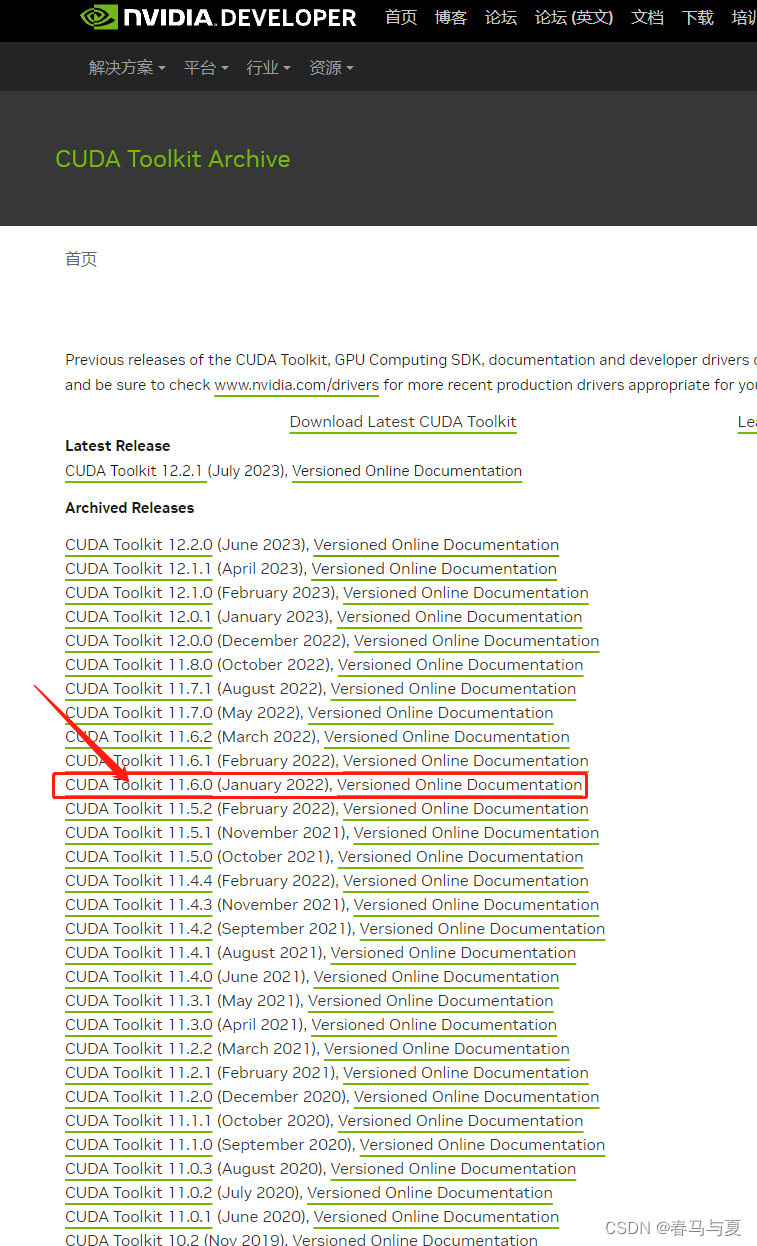
Task: Open Versioned Online Documentation for 11.3.1
Action: coord(431,1001)
